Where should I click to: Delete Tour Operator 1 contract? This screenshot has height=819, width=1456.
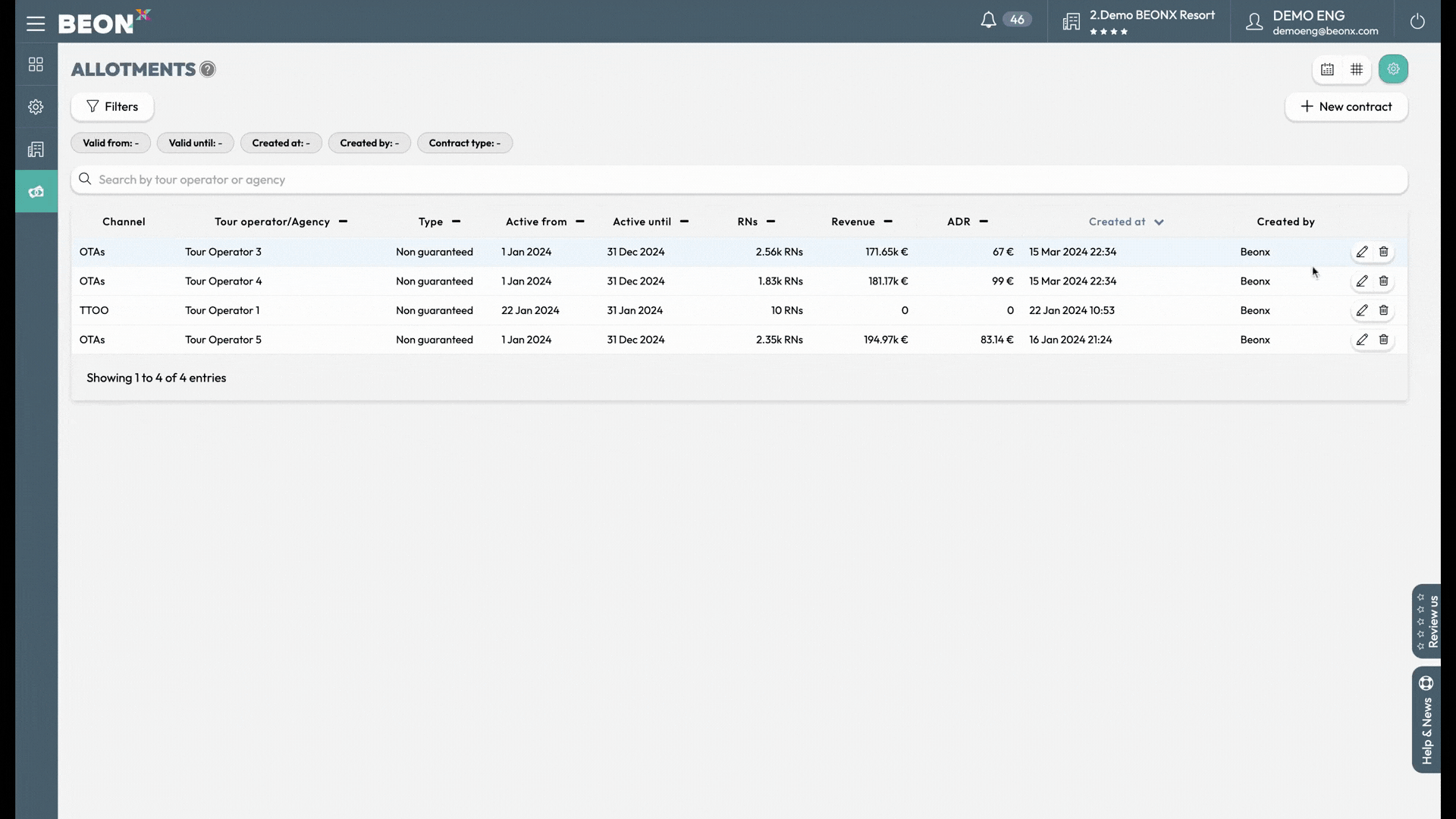point(1383,311)
